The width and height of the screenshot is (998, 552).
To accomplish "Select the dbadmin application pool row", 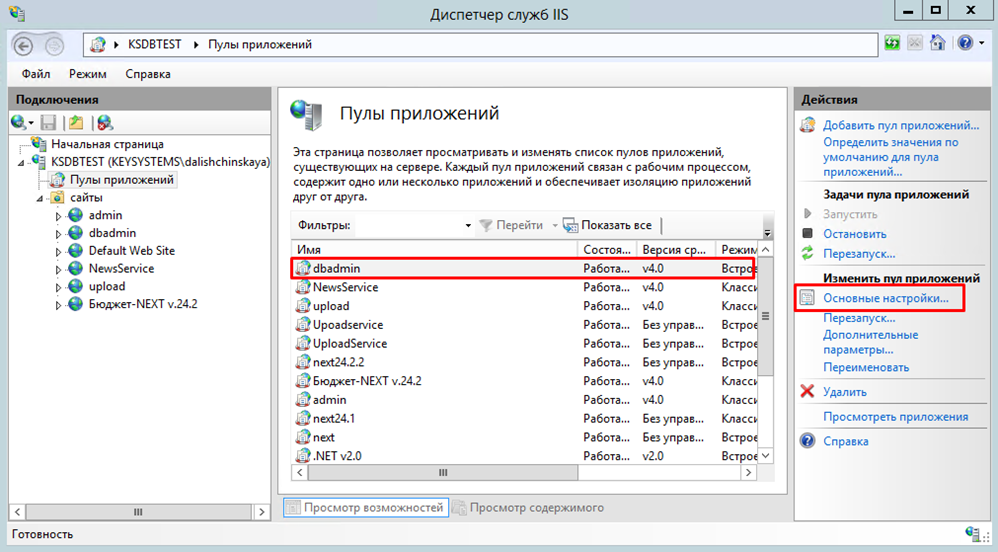I will click(x=526, y=269).
